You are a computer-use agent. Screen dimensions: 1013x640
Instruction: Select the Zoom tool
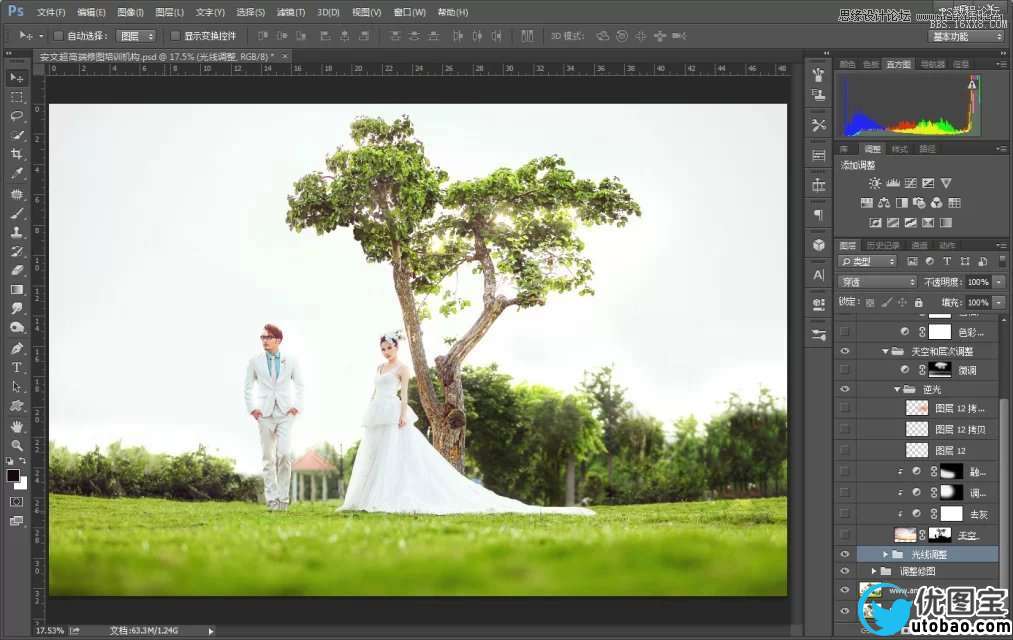tap(17, 446)
